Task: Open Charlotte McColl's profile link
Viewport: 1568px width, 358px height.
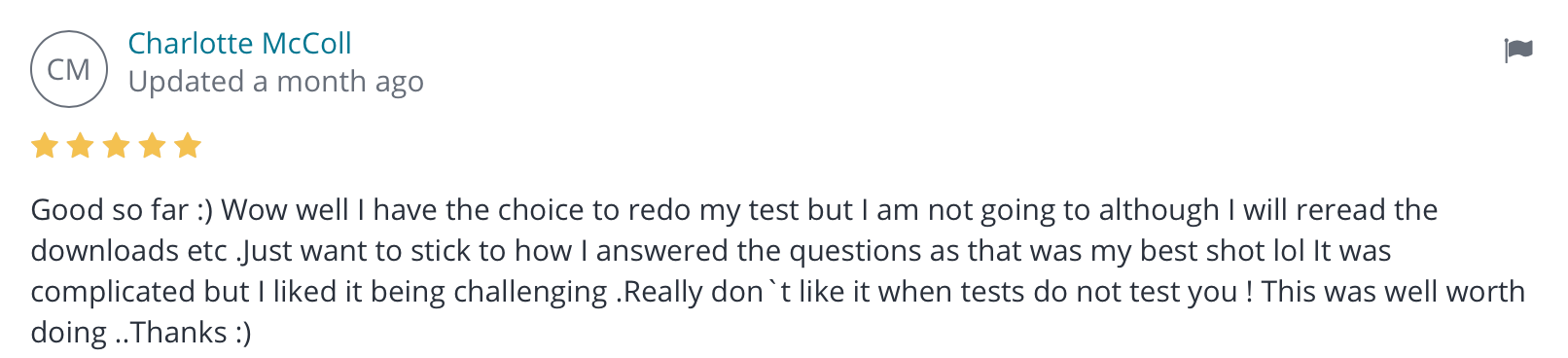Action: coord(239,44)
